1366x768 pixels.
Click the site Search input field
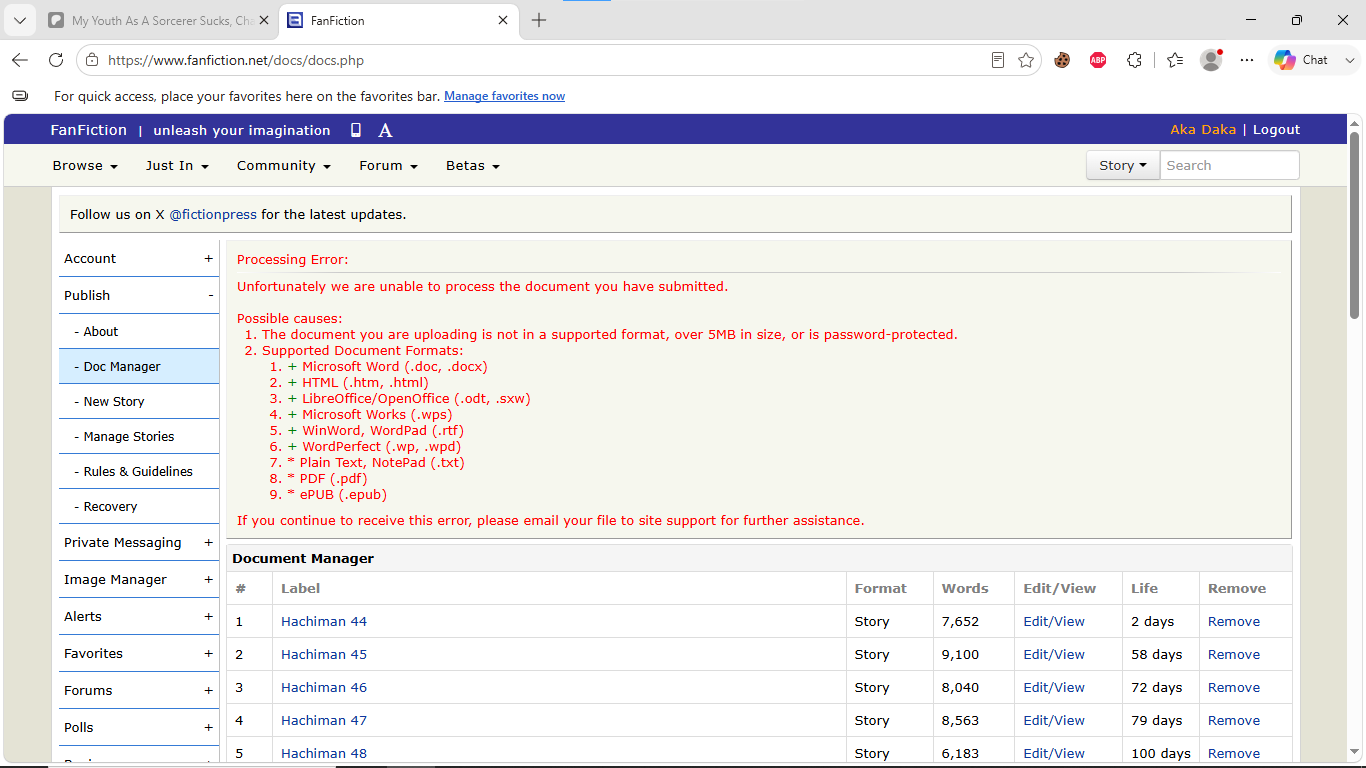[x=1230, y=166]
